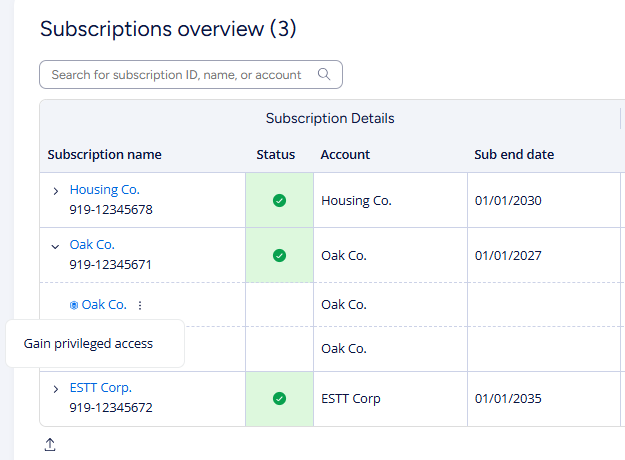Open the top-level Oak Co. subscription link
The height and width of the screenshot is (460, 625).
pyautogui.click(x=92, y=244)
